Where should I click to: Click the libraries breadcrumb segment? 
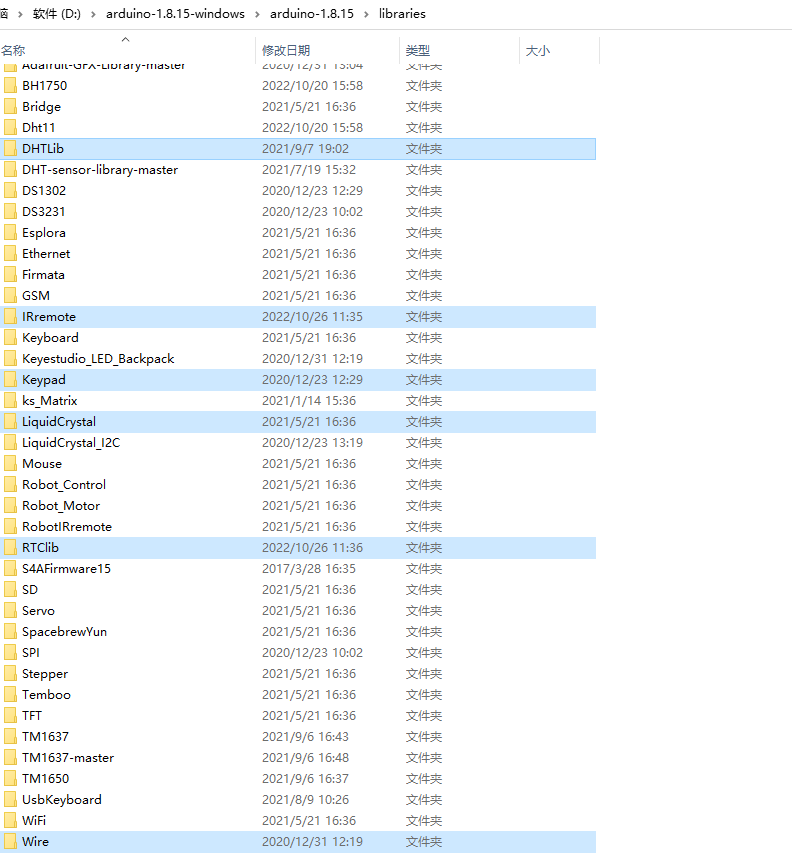coord(402,14)
